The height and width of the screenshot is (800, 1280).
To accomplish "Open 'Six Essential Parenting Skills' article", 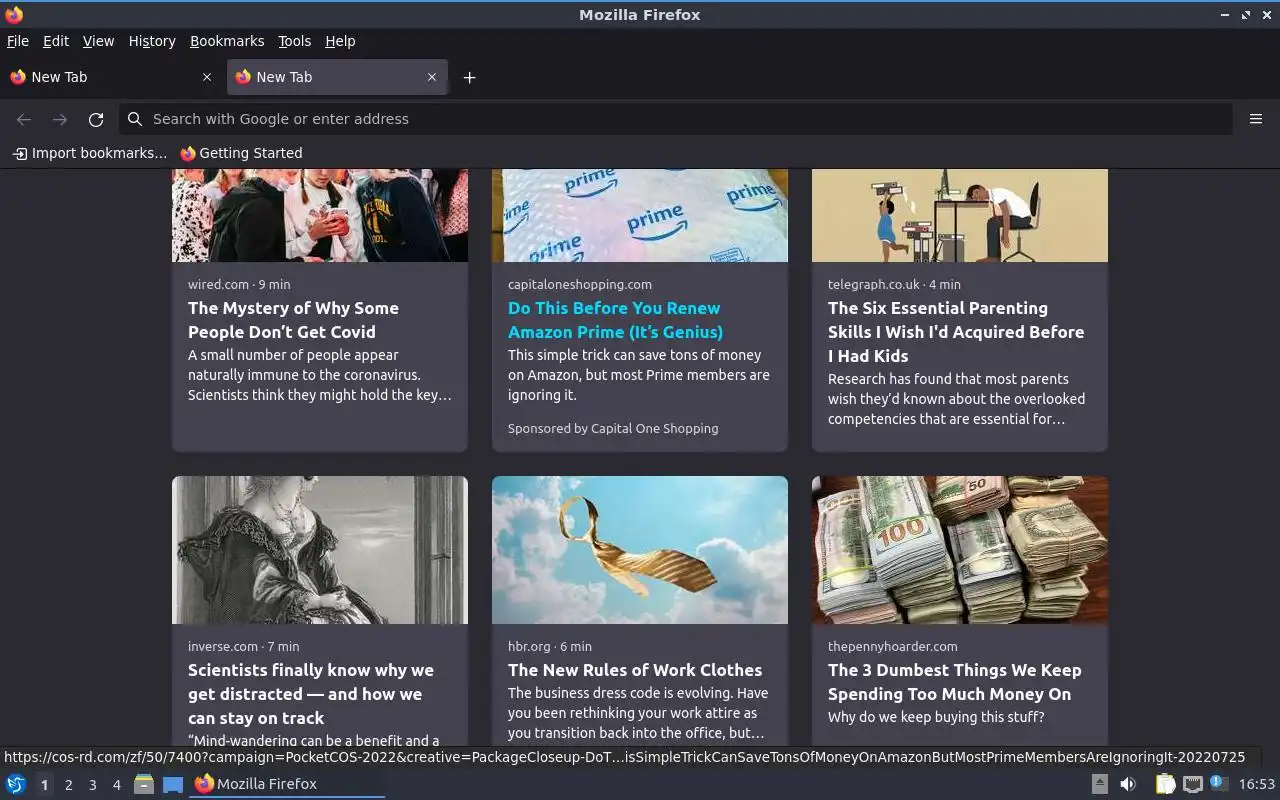I will click(956, 332).
